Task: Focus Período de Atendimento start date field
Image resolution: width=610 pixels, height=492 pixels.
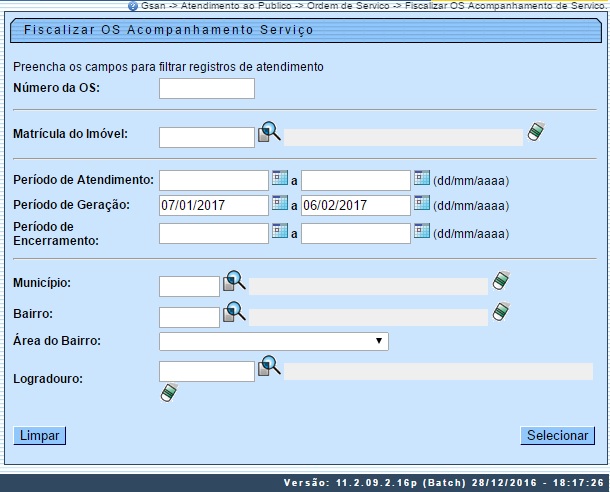Action: [x=214, y=180]
